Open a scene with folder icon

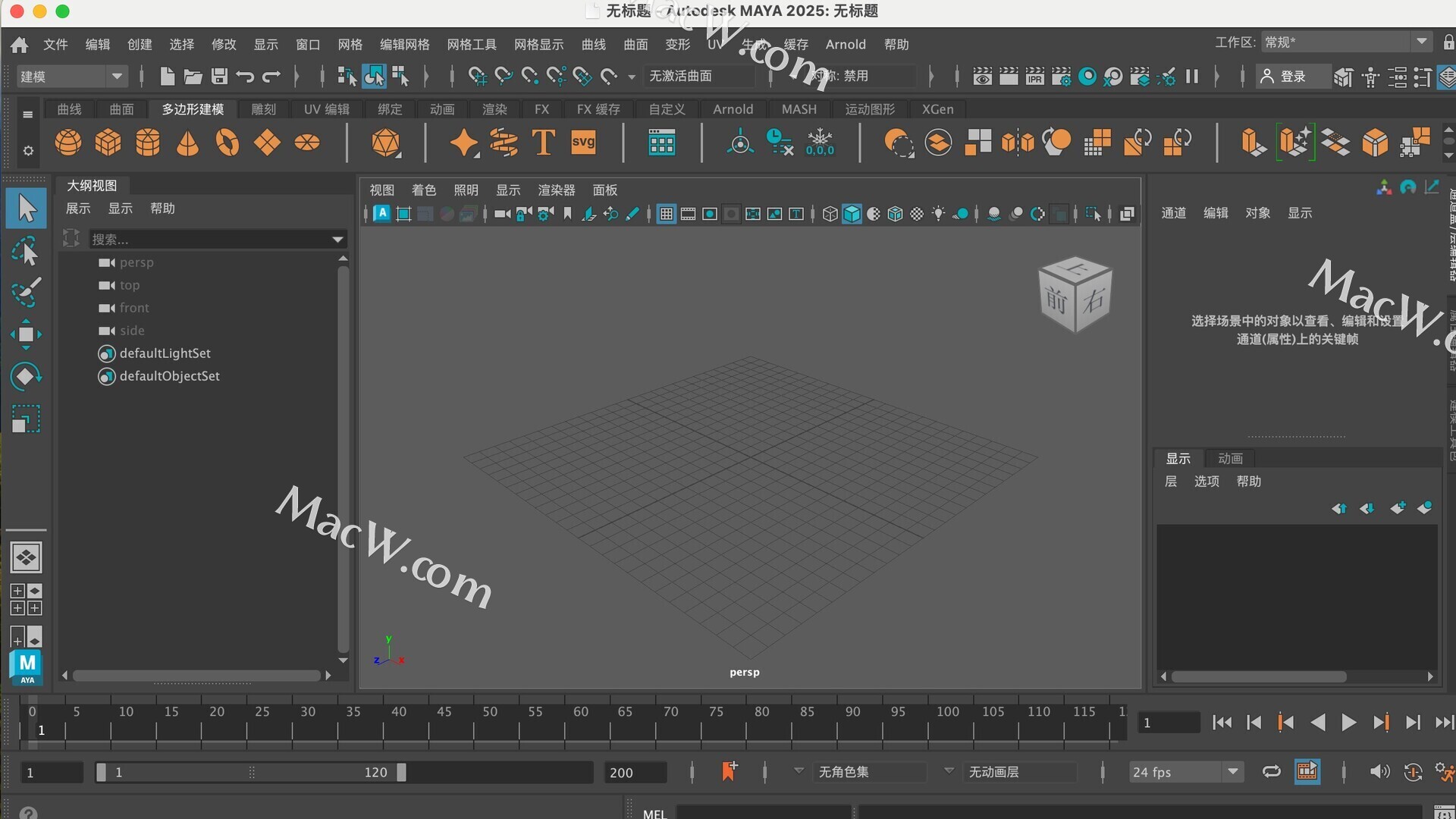pos(193,76)
